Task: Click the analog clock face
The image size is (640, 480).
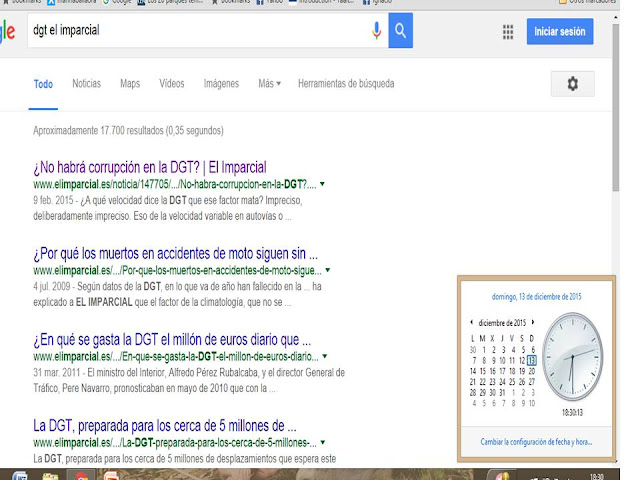Action: pos(573,357)
